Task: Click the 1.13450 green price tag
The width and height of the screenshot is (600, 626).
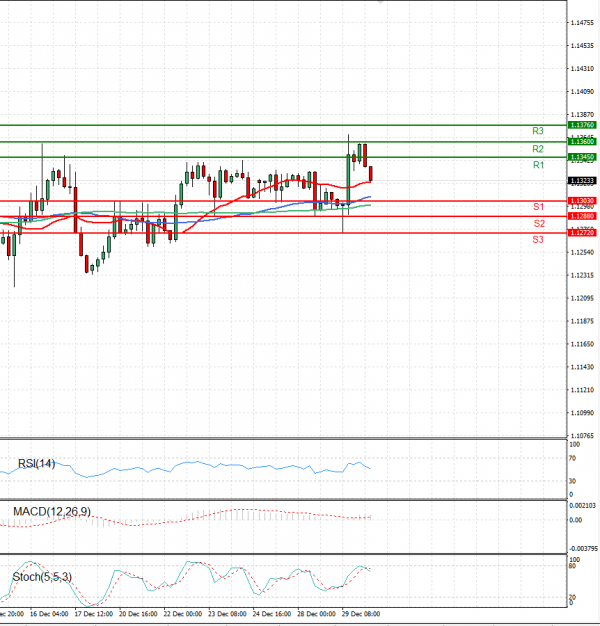Action: (582, 157)
